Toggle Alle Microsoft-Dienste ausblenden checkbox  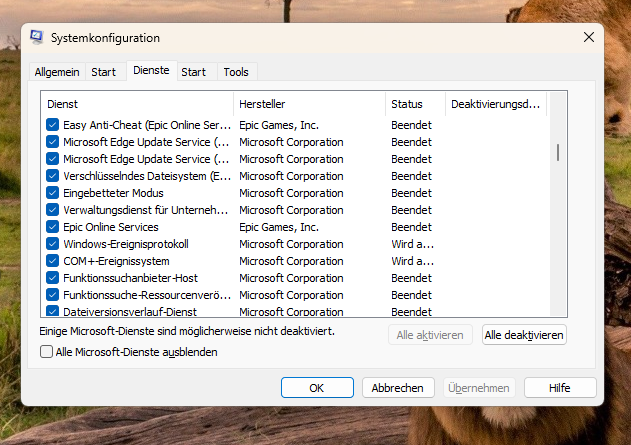click(46, 352)
